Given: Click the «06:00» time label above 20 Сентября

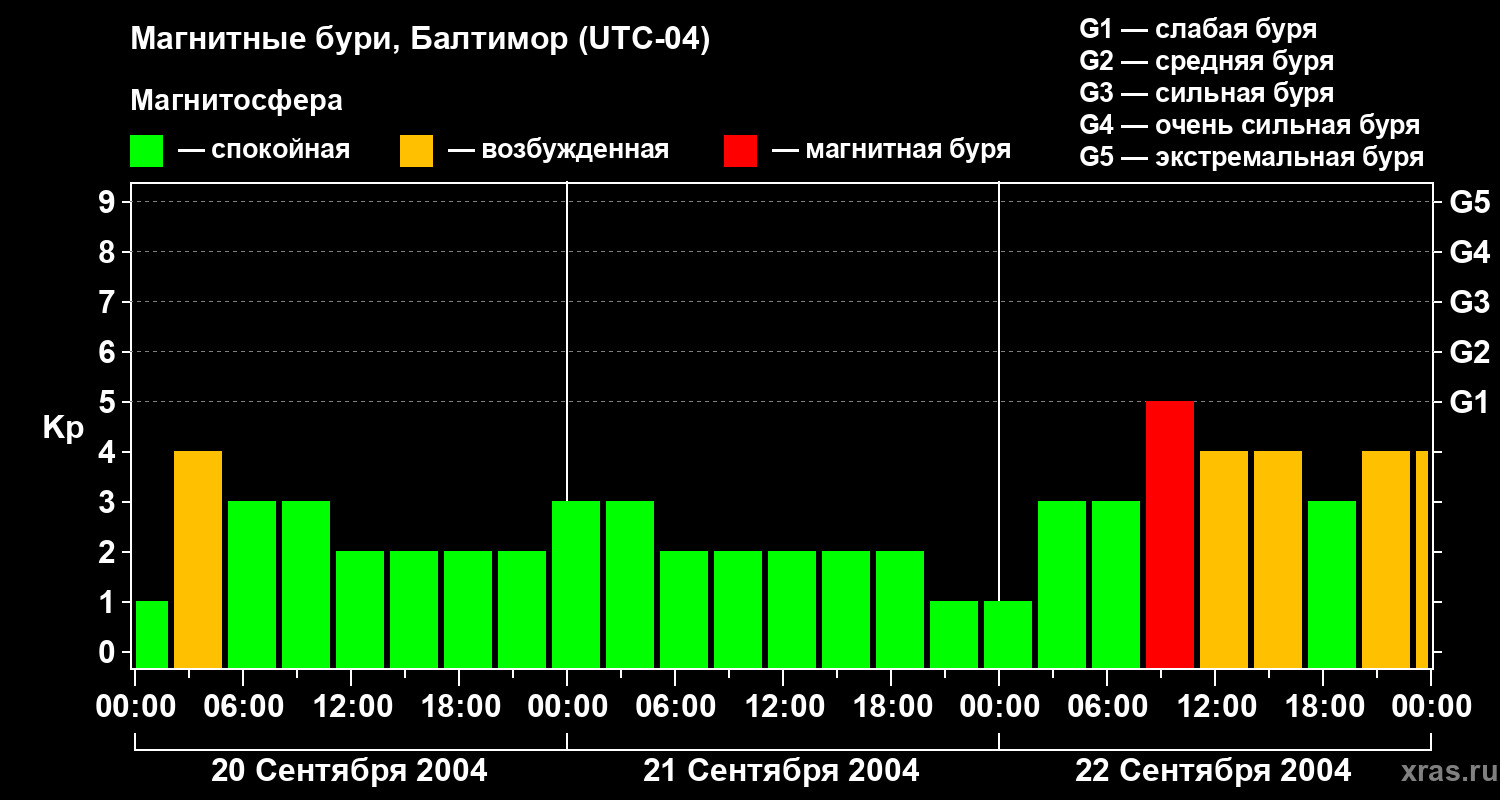Looking at the screenshot, I should coord(242,706).
